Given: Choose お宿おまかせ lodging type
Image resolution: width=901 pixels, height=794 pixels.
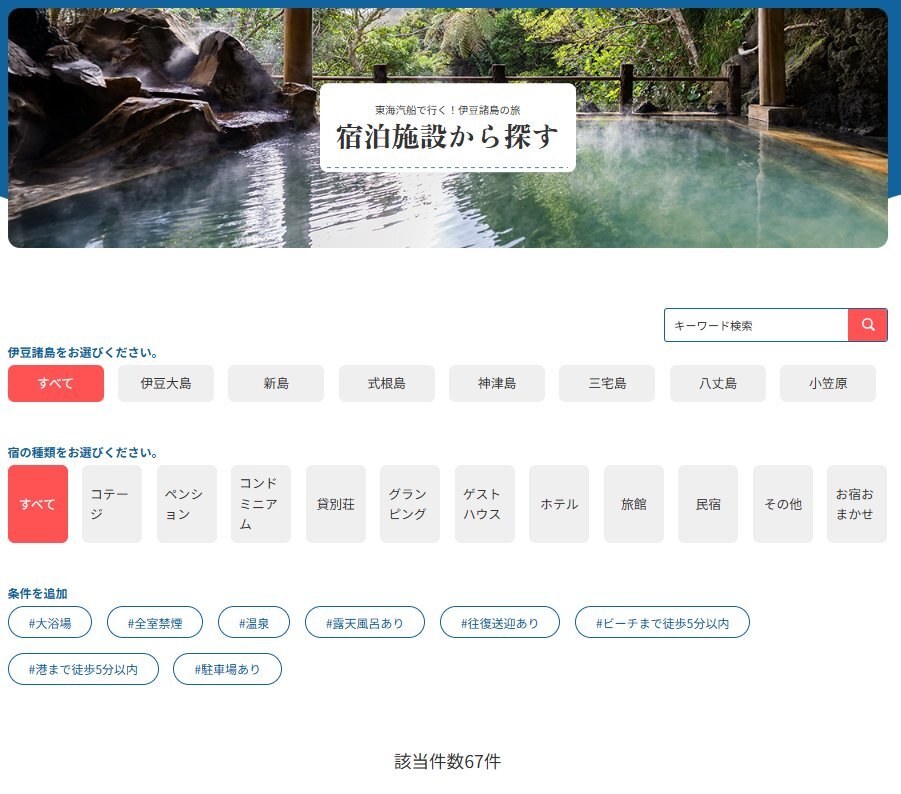Looking at the screenshot, I should [x=857, y=504].
